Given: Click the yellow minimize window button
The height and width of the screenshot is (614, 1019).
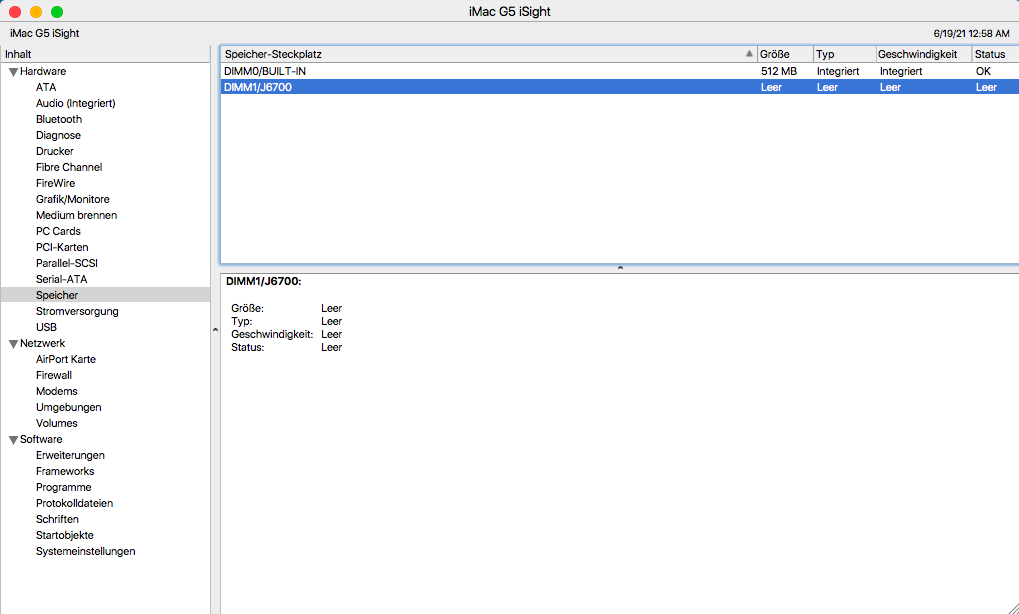Looking at the screenshot, I should tap(36, 12).
